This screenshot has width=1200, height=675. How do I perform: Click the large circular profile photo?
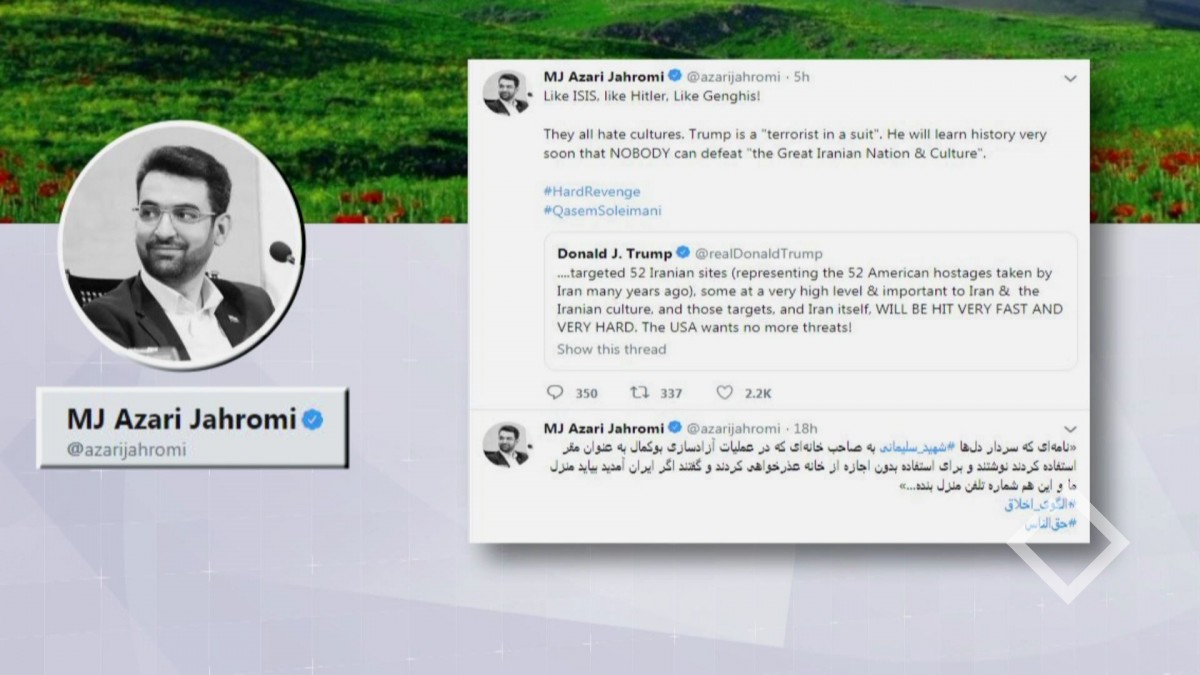pyautogui.click(x=181, y=246)
